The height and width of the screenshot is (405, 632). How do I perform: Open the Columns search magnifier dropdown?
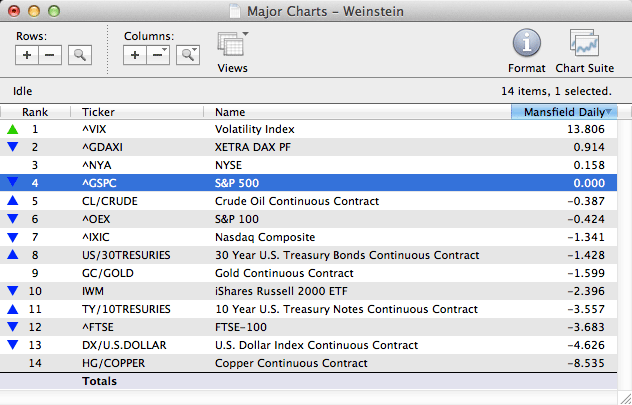pyautogui.click(x=188, y=54)
